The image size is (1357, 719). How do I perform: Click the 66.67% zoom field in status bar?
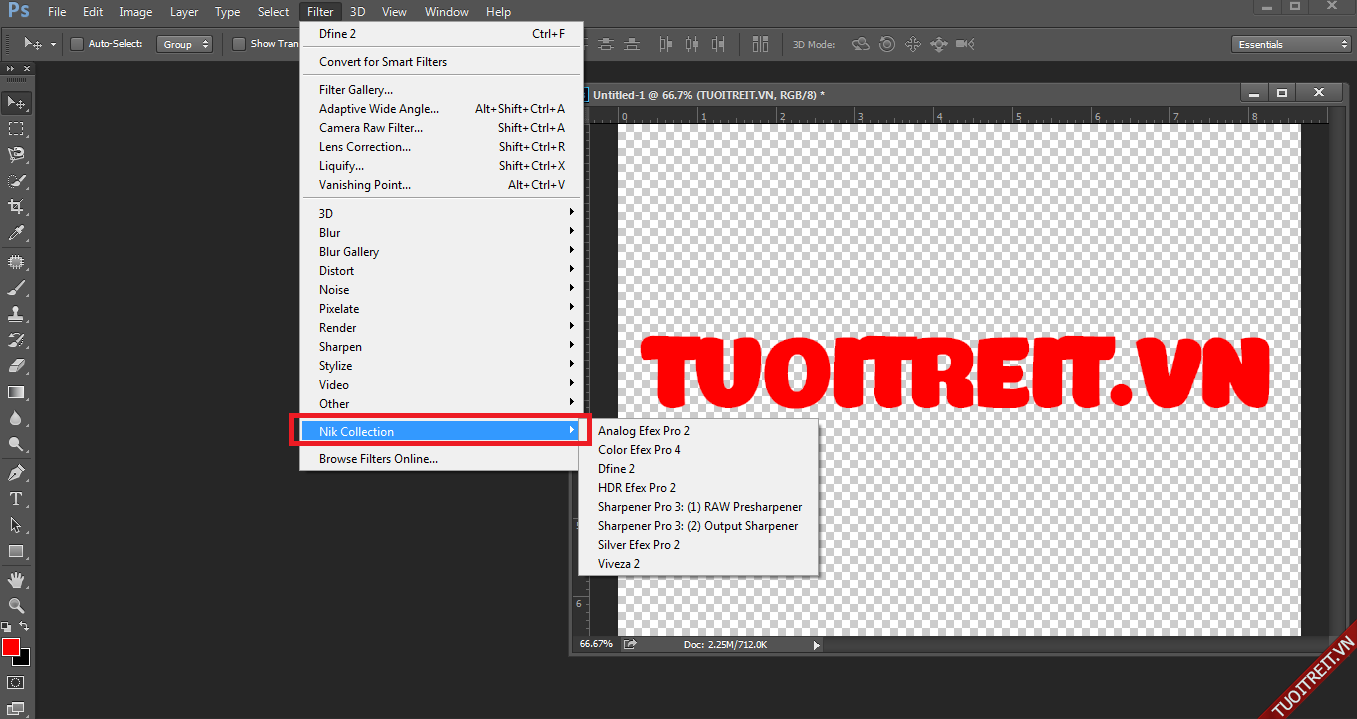click(596, 644)
